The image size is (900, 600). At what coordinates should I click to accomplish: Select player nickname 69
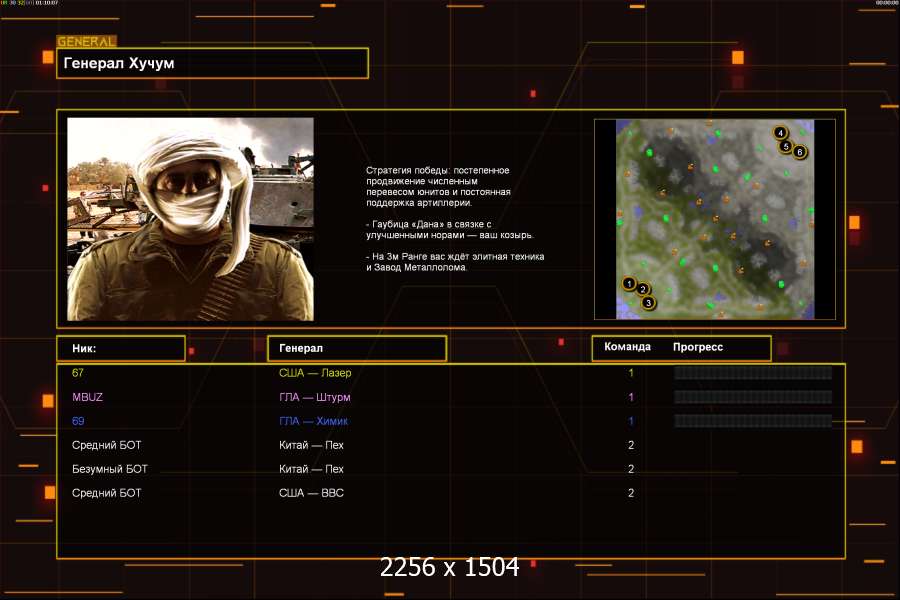click(x=78, y=421)
